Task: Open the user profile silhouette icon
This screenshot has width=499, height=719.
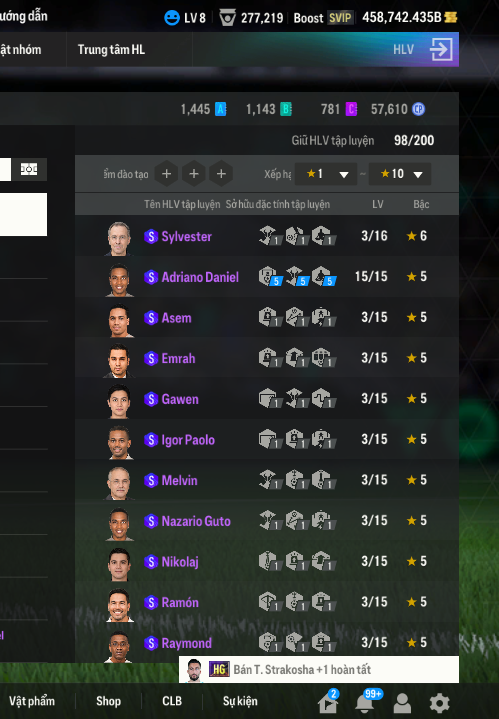Action: coord(402,702)
